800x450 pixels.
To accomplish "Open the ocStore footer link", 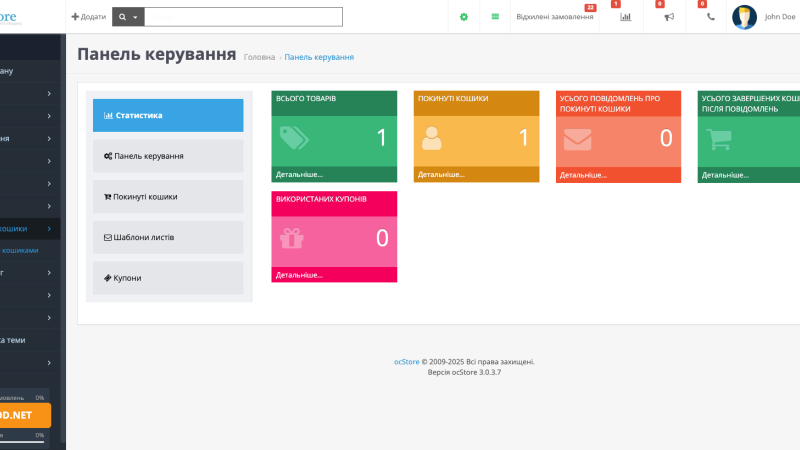I will (x=407, y=362).
